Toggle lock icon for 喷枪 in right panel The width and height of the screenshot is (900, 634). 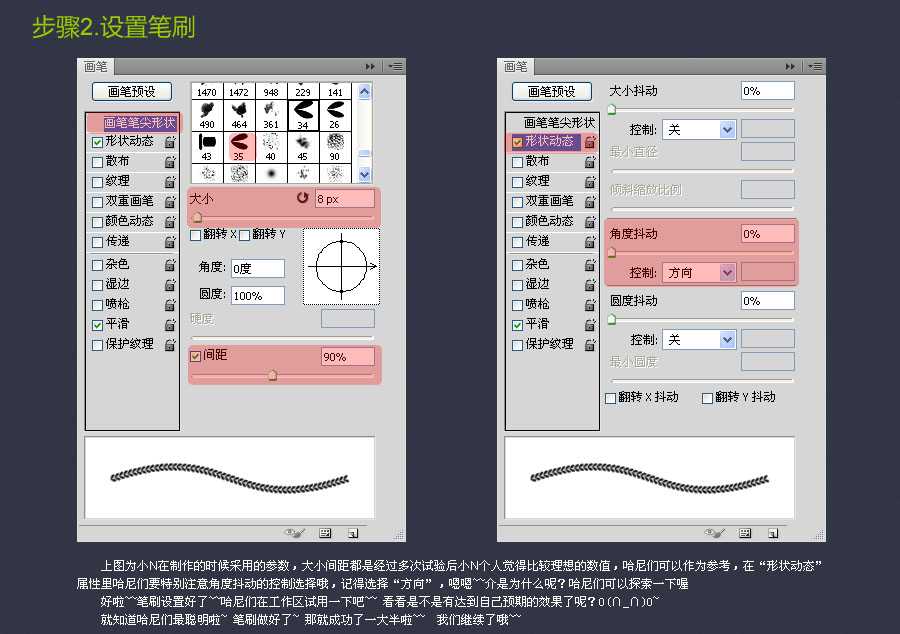[x=590, y=305]
